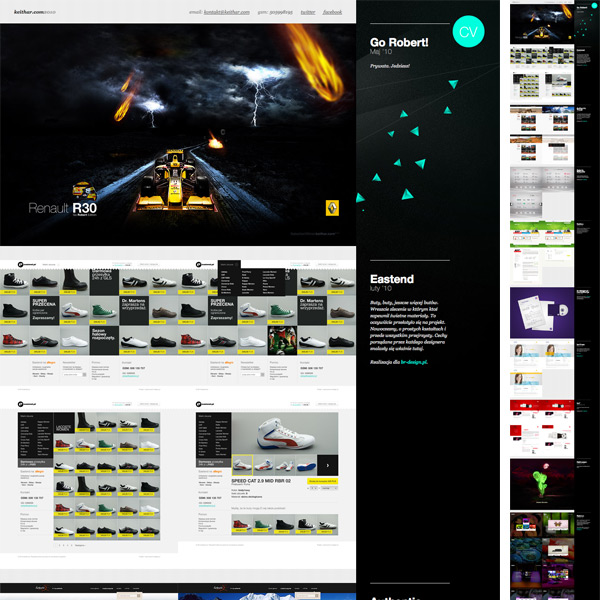Select the luty '10 date under Eastend
This screenshot has height=600, width=600.
tap(381, 288)
